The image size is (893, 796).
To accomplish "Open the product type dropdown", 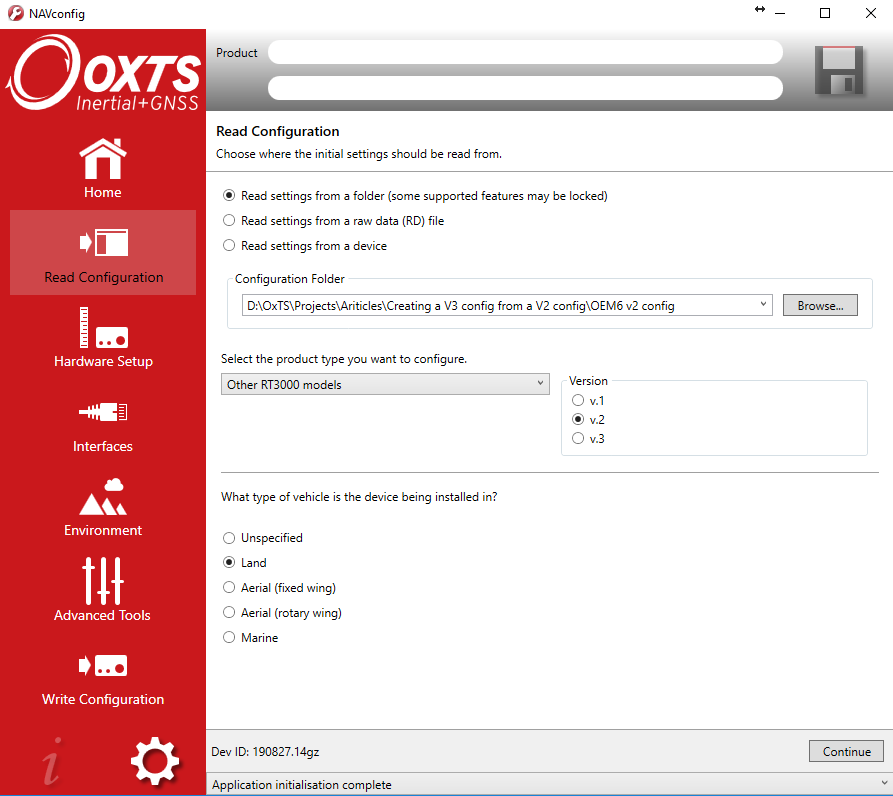I will click(x=385, y=384).
